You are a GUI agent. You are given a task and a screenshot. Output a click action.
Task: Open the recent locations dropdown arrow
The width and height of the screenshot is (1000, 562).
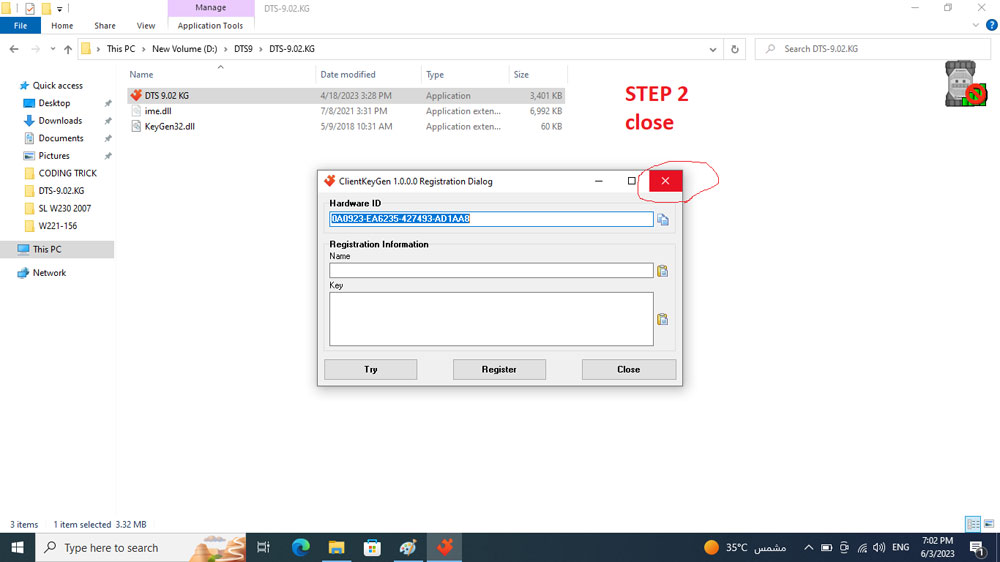tap(52, 49)
